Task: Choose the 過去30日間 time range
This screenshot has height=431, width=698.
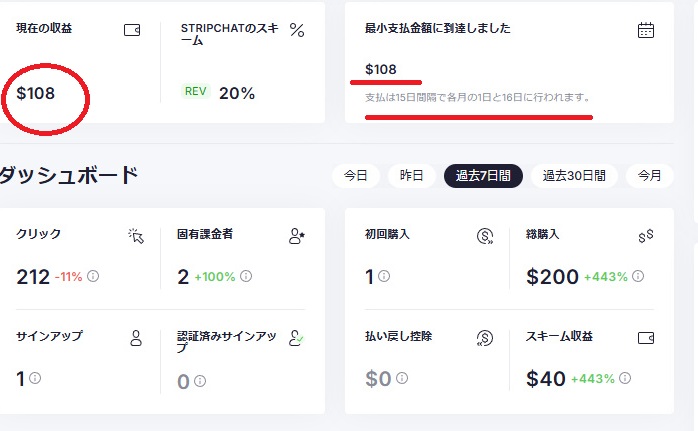Action: [x=574, y=175]
